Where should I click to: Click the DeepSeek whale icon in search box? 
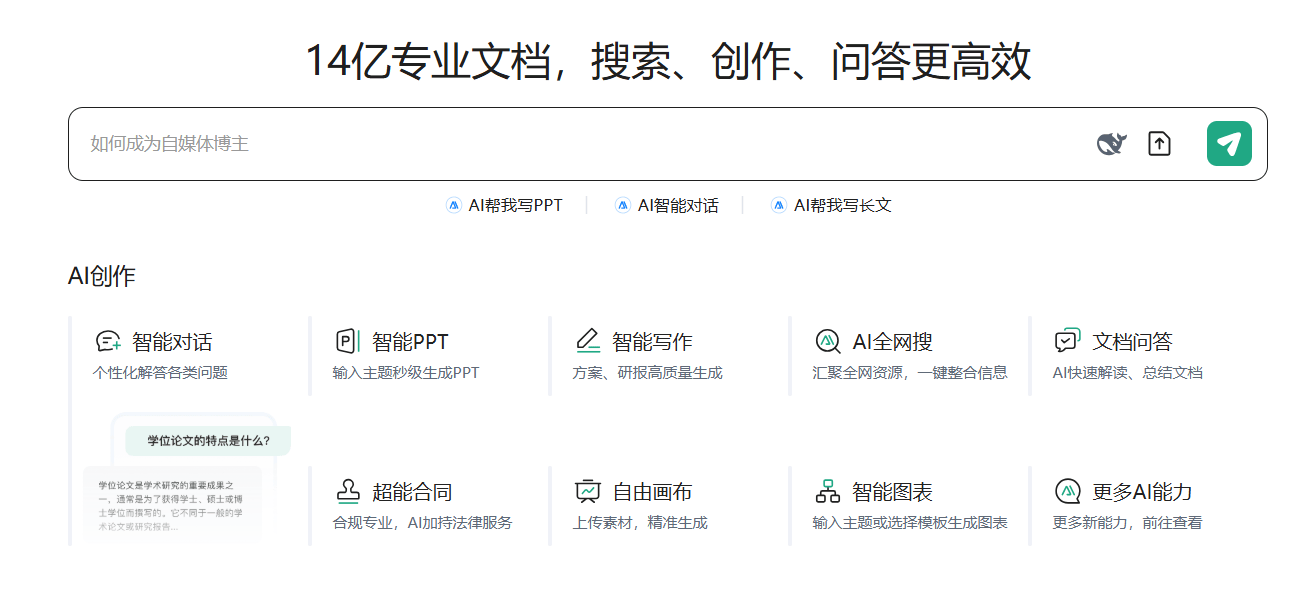click(1111, 144)
